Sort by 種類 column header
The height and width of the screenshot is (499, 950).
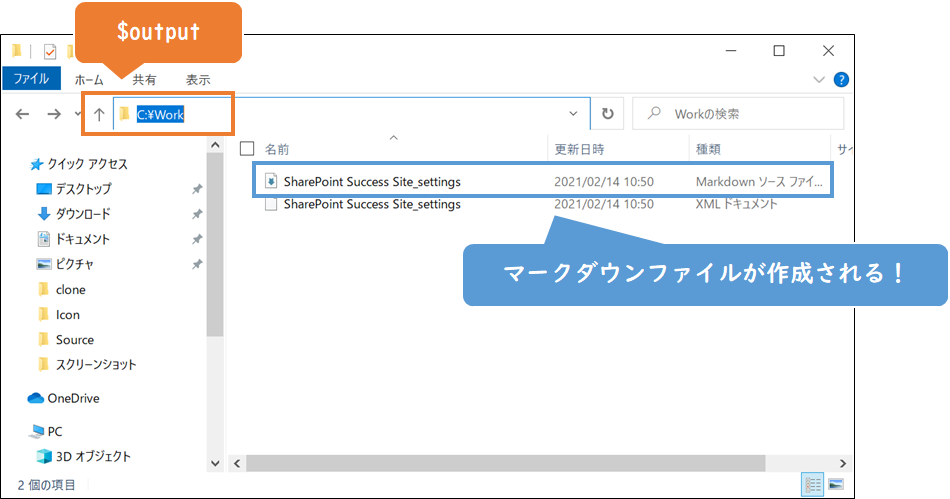pos(708,150)
